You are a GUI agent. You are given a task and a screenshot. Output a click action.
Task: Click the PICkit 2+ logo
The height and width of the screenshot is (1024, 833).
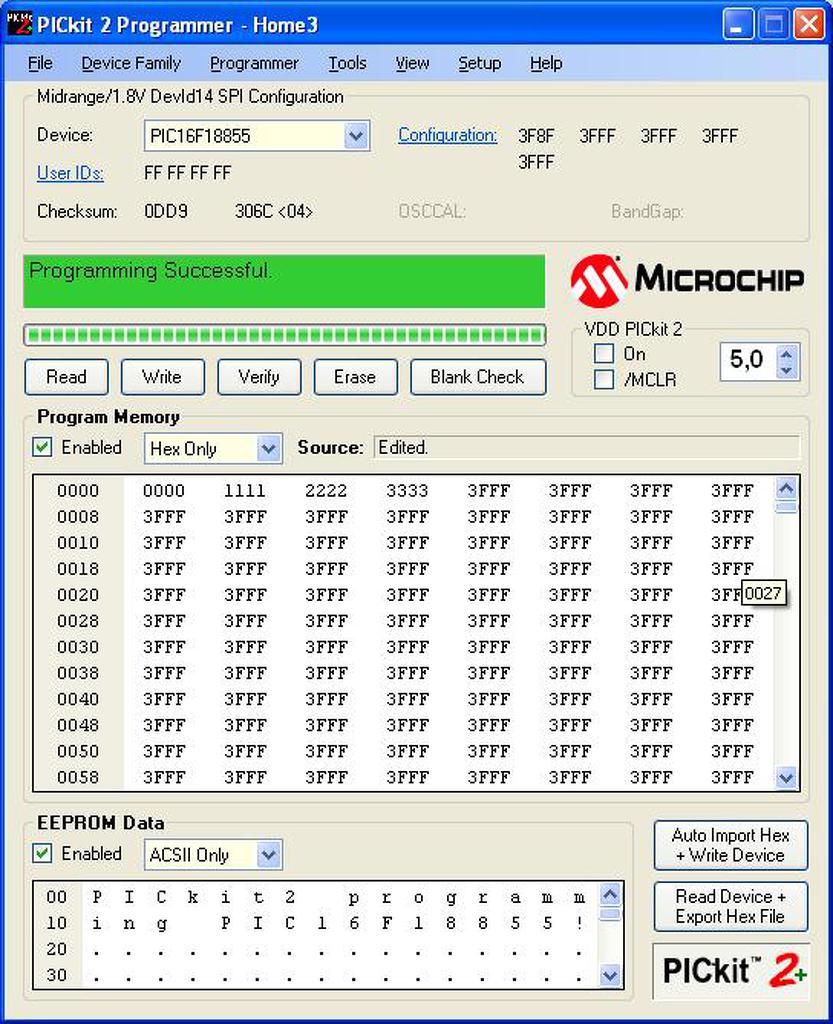(731, 970)
